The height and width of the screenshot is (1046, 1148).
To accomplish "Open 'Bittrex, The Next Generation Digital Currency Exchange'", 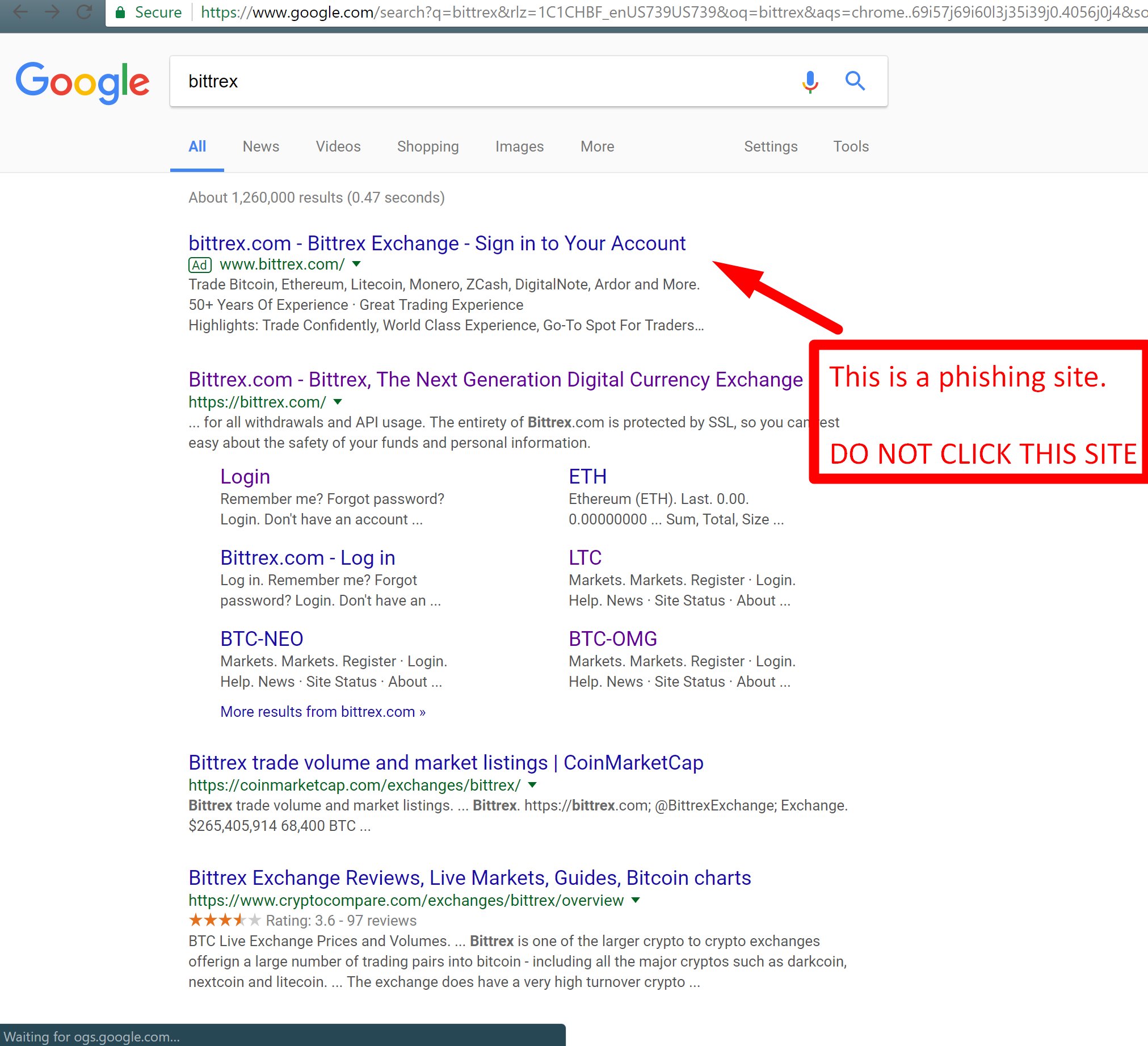I will [495, 380].
